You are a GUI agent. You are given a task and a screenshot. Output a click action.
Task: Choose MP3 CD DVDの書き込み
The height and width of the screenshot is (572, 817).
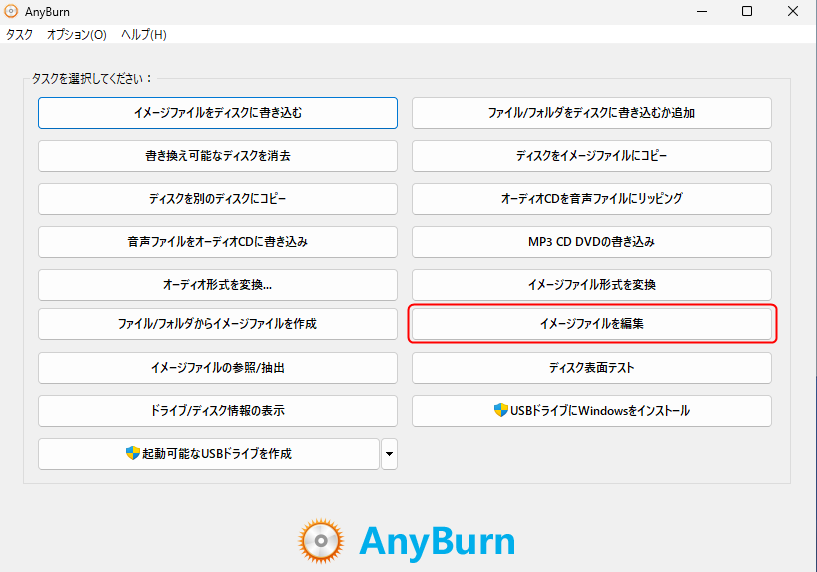[x=591, y=242]
